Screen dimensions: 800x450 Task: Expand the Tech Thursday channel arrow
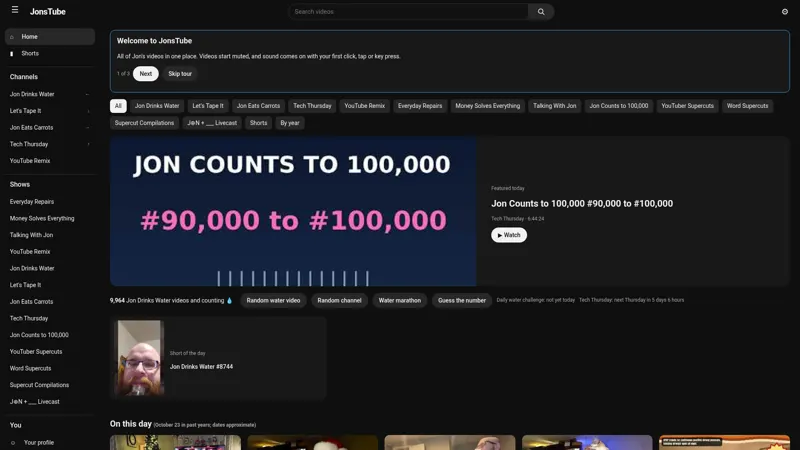click(88, 144)
